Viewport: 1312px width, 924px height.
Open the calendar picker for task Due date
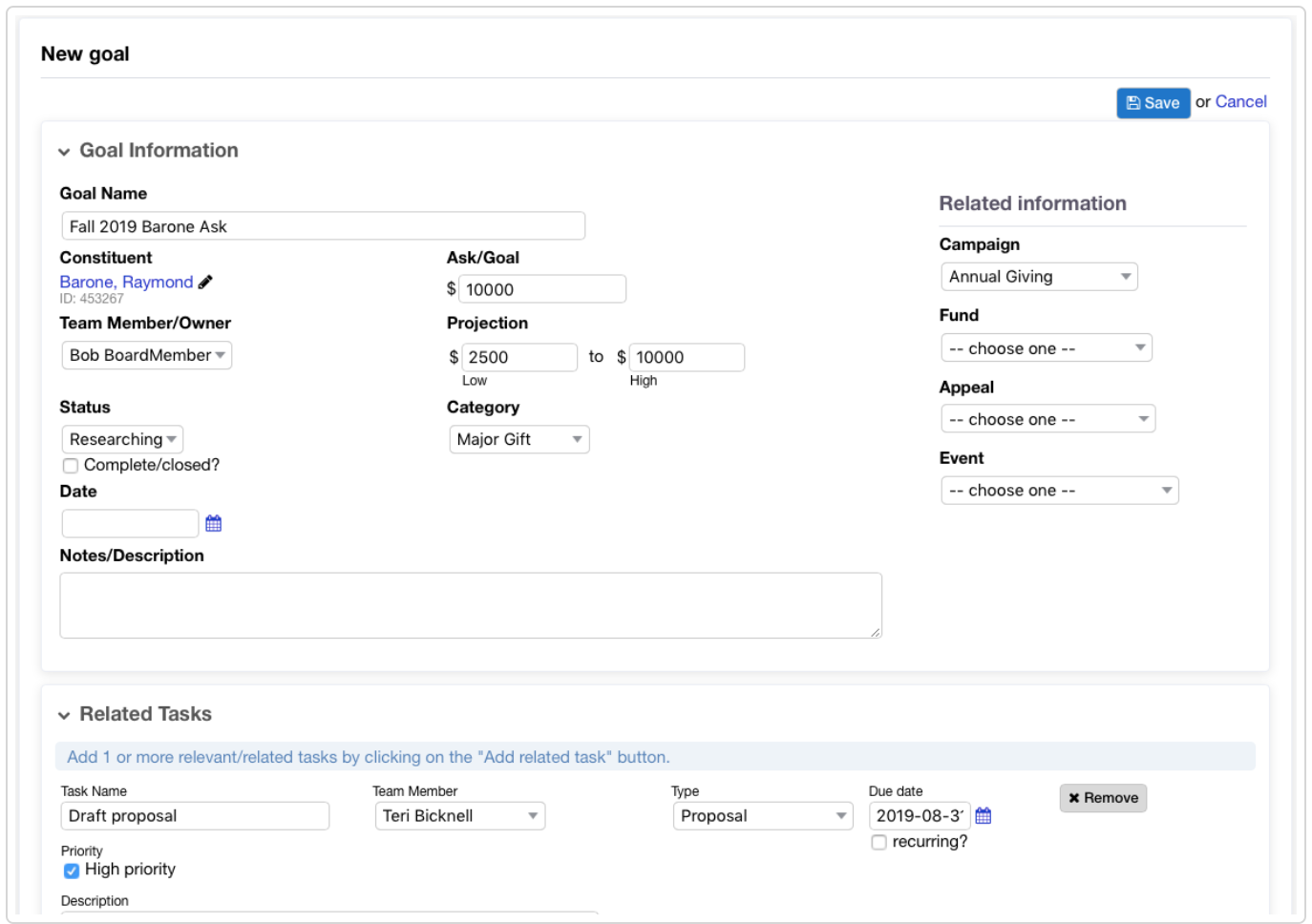click(x=984, y=816)
